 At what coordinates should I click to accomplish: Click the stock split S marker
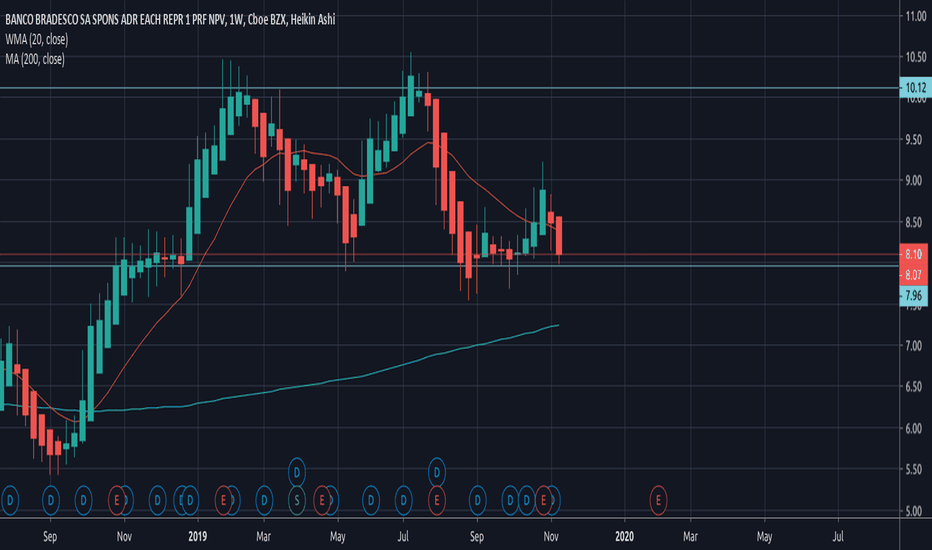coord(297,501)
